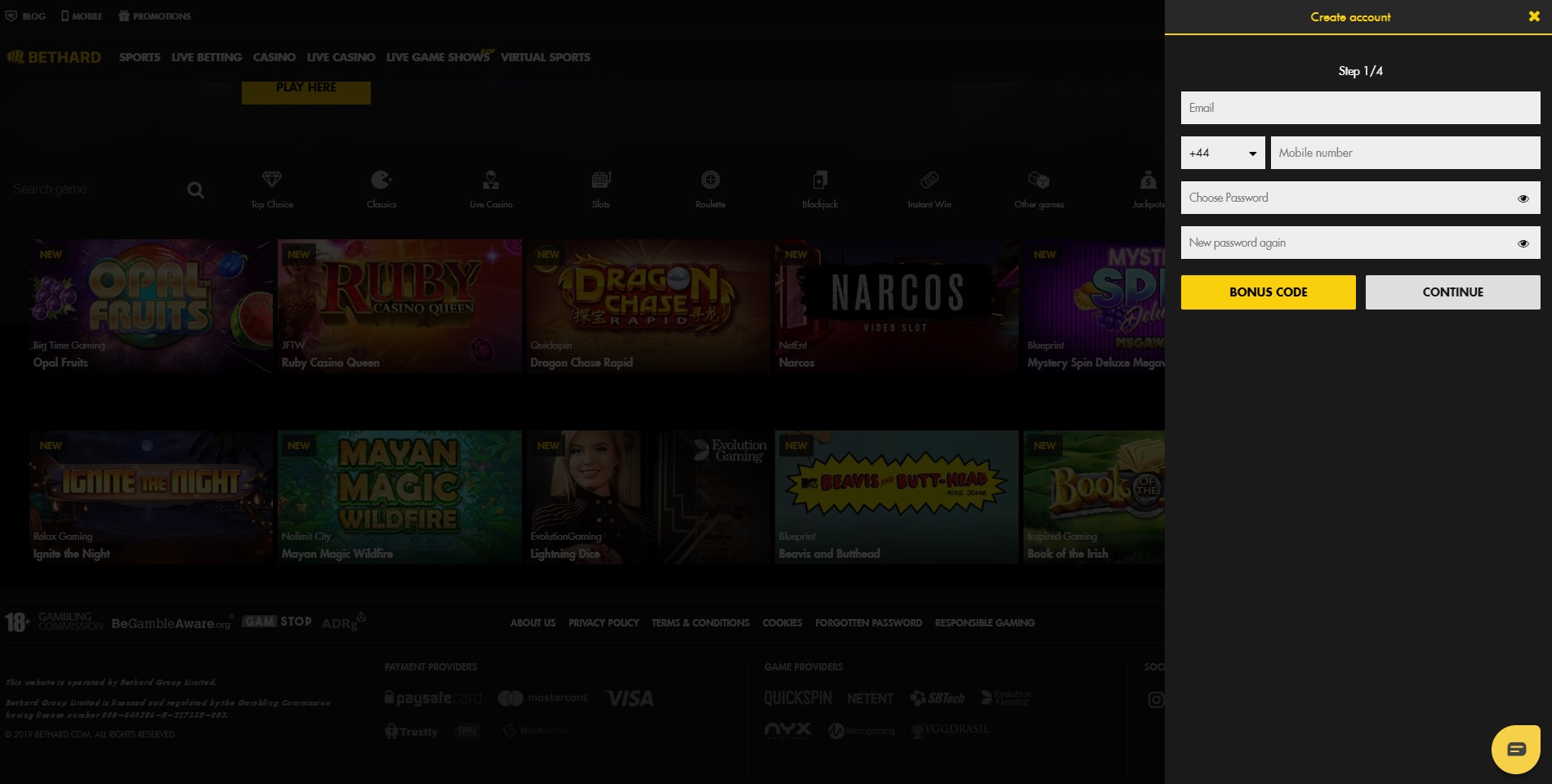Open the Lightning Dice live game
Screen dimensions: 1552x784
pyautogui.click(x=648, y=497)
